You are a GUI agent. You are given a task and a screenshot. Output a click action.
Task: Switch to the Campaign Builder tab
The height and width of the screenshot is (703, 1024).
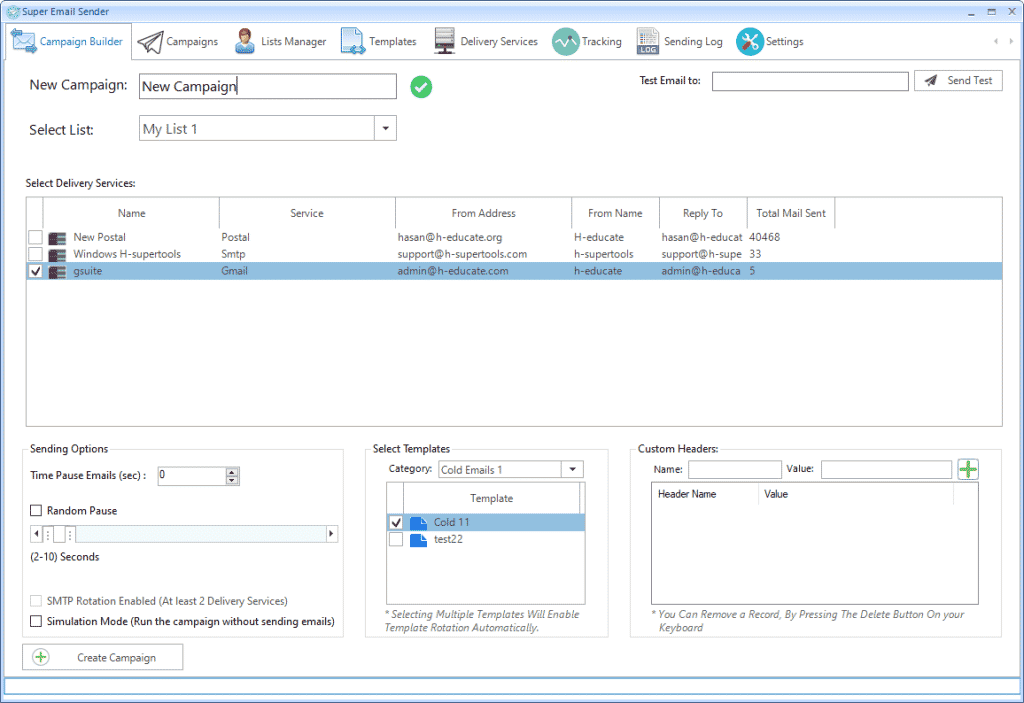[x=68, y=41]
